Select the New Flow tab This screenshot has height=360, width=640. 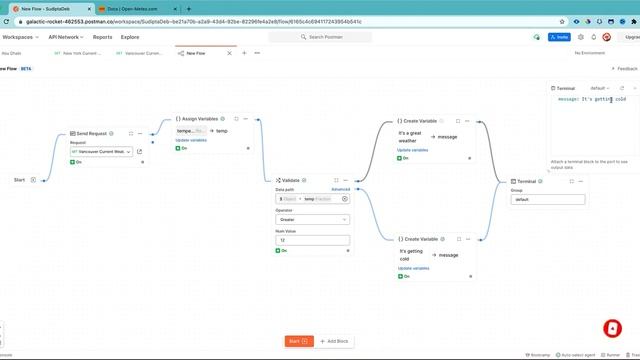pos(196,53)
